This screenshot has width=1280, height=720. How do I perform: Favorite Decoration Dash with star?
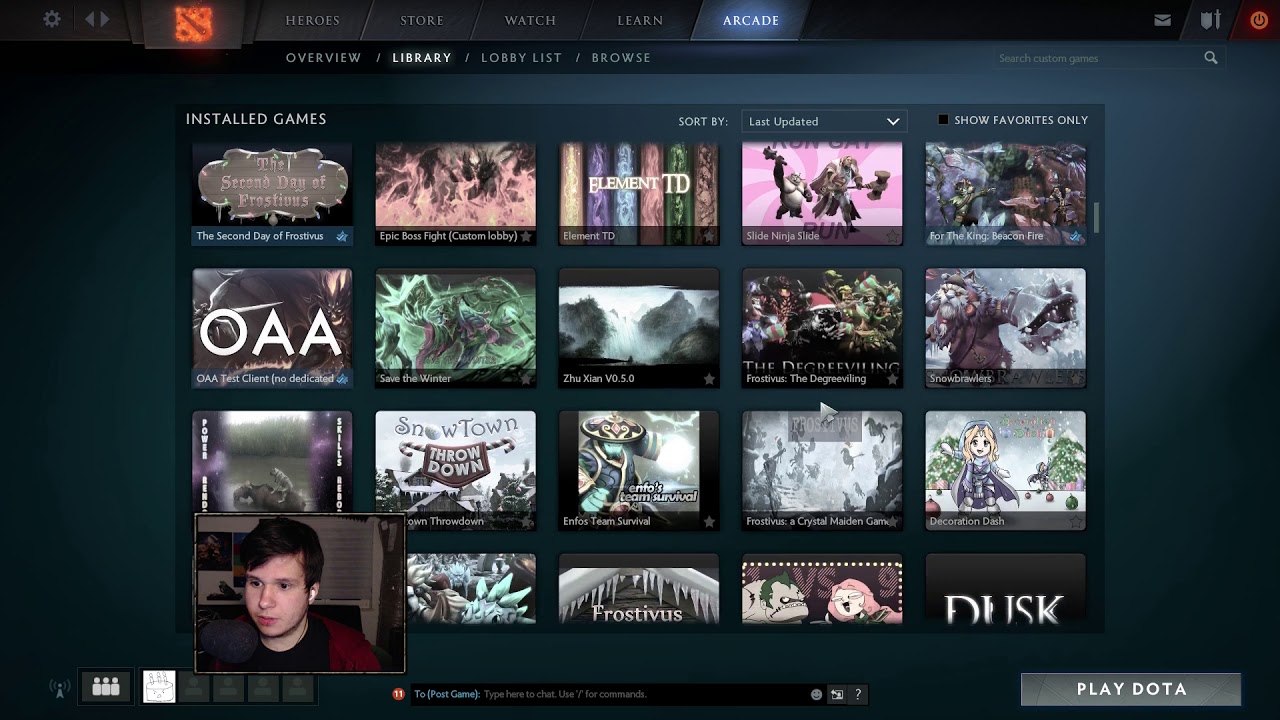[1075, 522]
